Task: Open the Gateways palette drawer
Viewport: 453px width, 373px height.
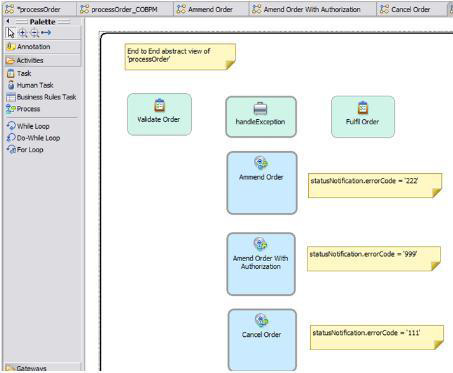Action: coord(42,368)
